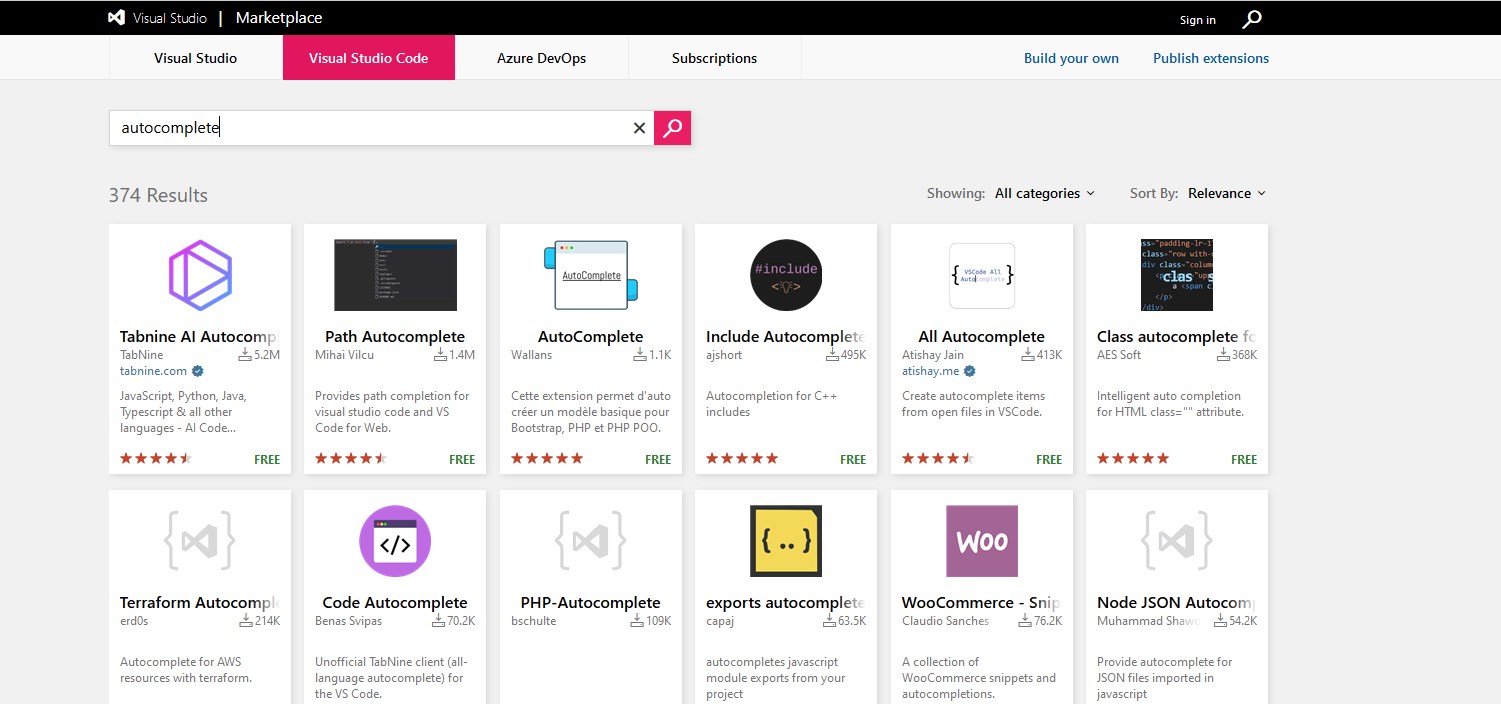Open the WooCommerce Snippets extension title
Image resolution: width=1501 pixels, height=704 pixels.
982,603
